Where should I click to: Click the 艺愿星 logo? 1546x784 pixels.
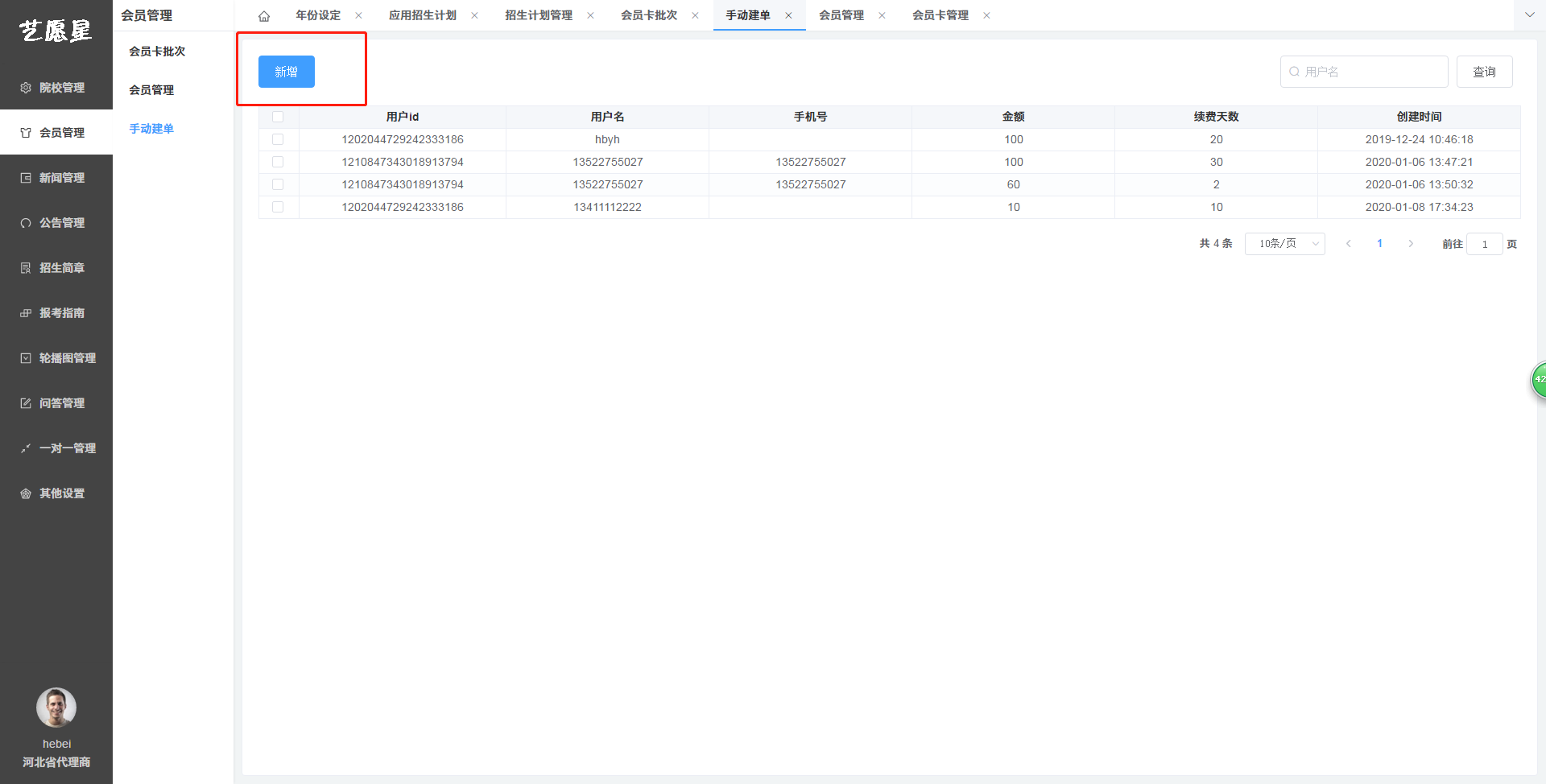tap(56, 31)
